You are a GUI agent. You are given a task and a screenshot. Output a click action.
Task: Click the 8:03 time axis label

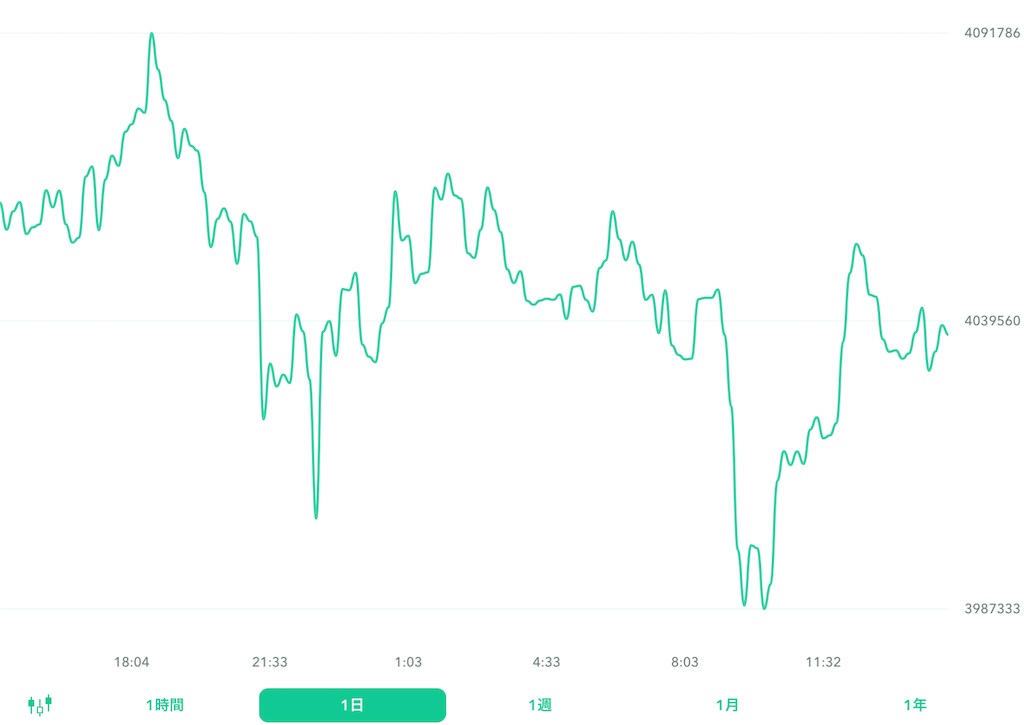(685, 661)
